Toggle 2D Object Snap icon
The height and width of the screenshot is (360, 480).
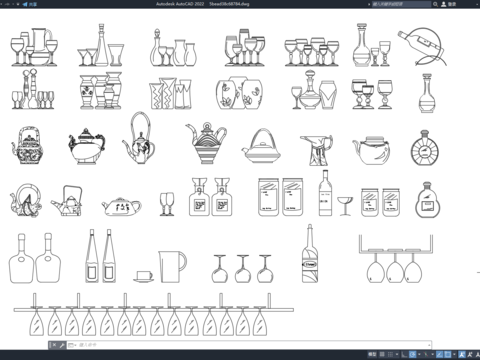pos(448,354)
